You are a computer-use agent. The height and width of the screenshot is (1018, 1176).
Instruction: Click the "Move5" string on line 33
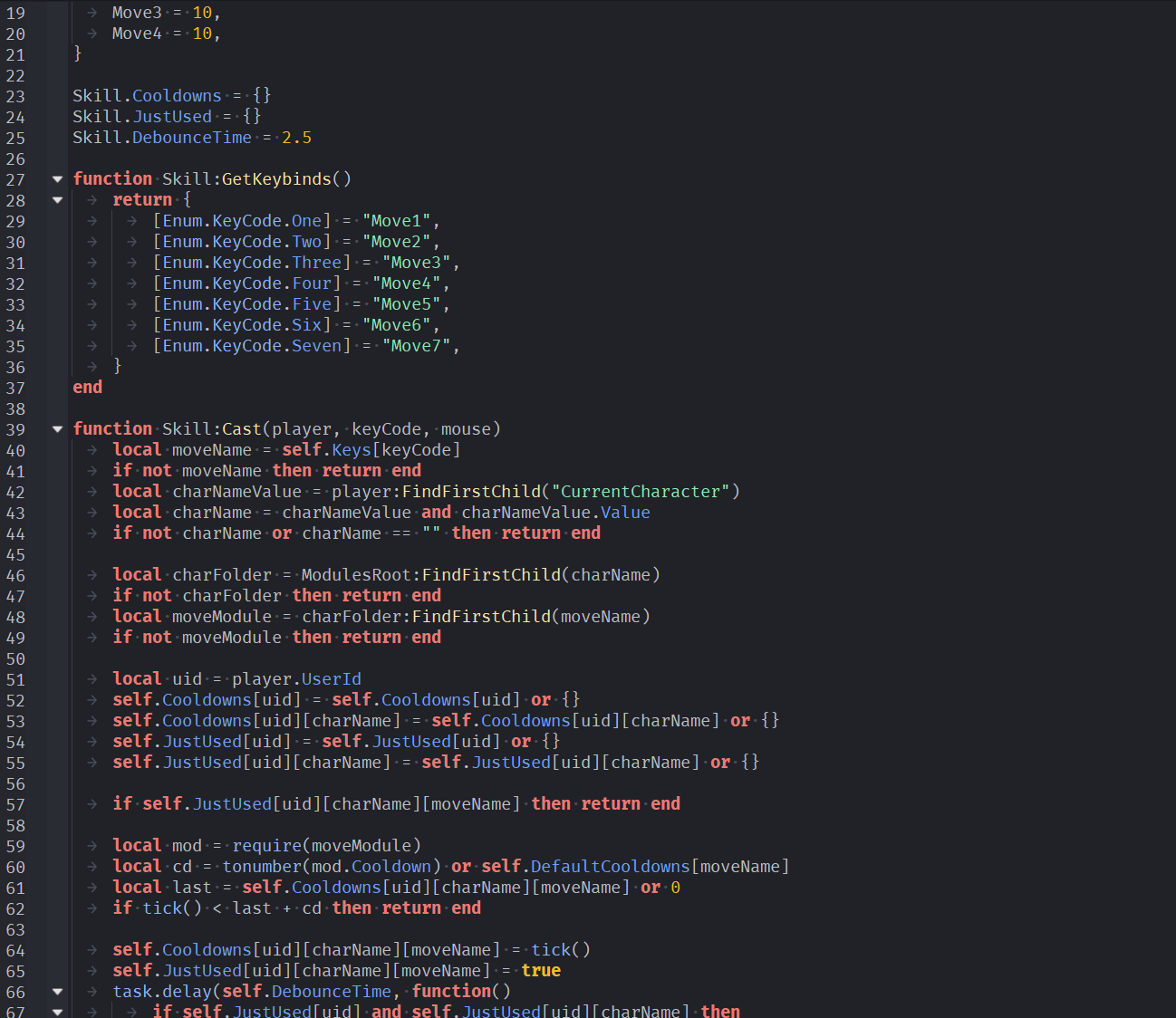[x=406, y=304]
